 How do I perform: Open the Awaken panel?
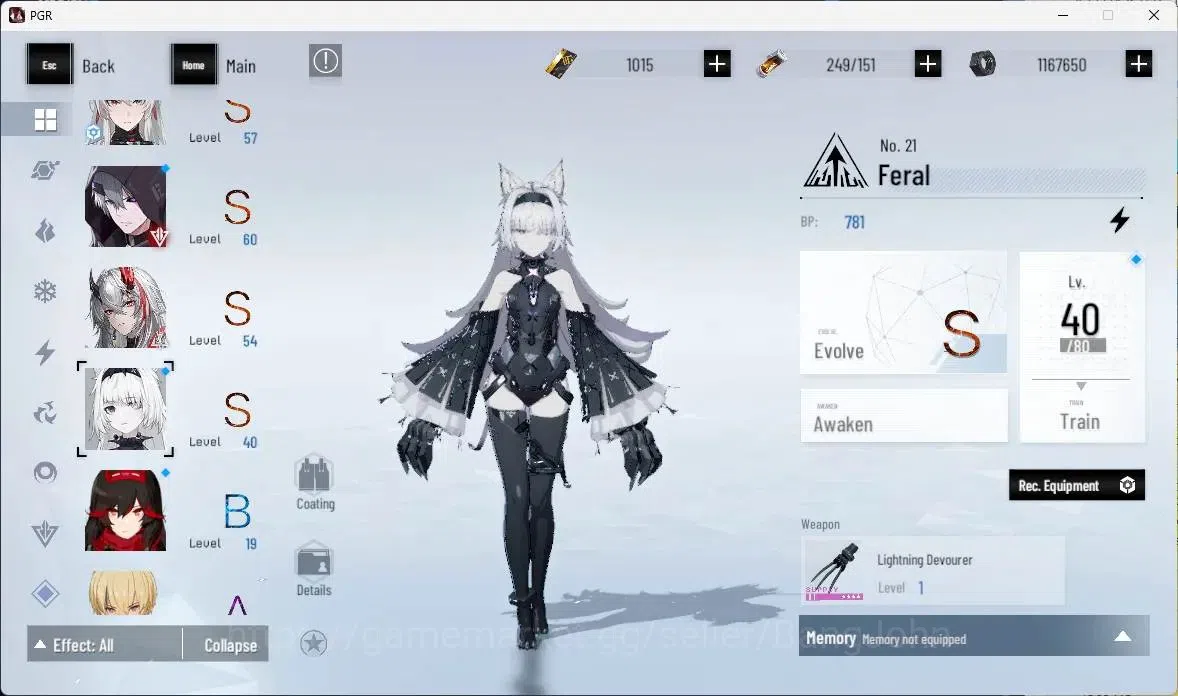[x=904, y=416]
